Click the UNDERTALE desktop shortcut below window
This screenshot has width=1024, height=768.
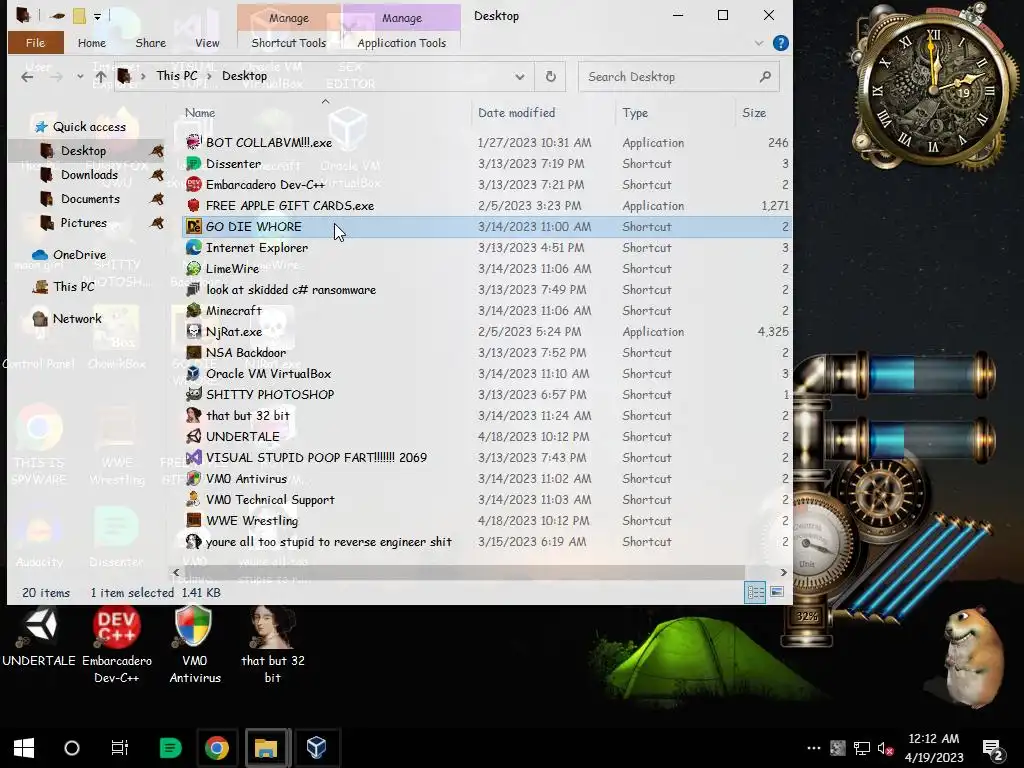(x=39, y=637)
